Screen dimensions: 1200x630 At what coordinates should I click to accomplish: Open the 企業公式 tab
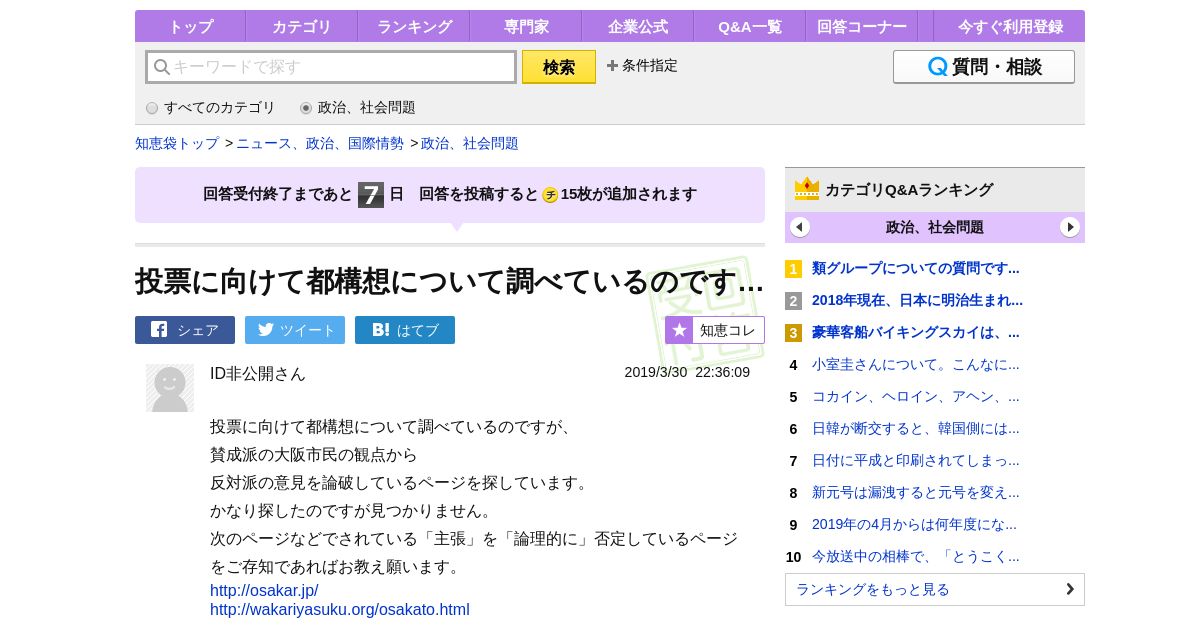(638, 26)
